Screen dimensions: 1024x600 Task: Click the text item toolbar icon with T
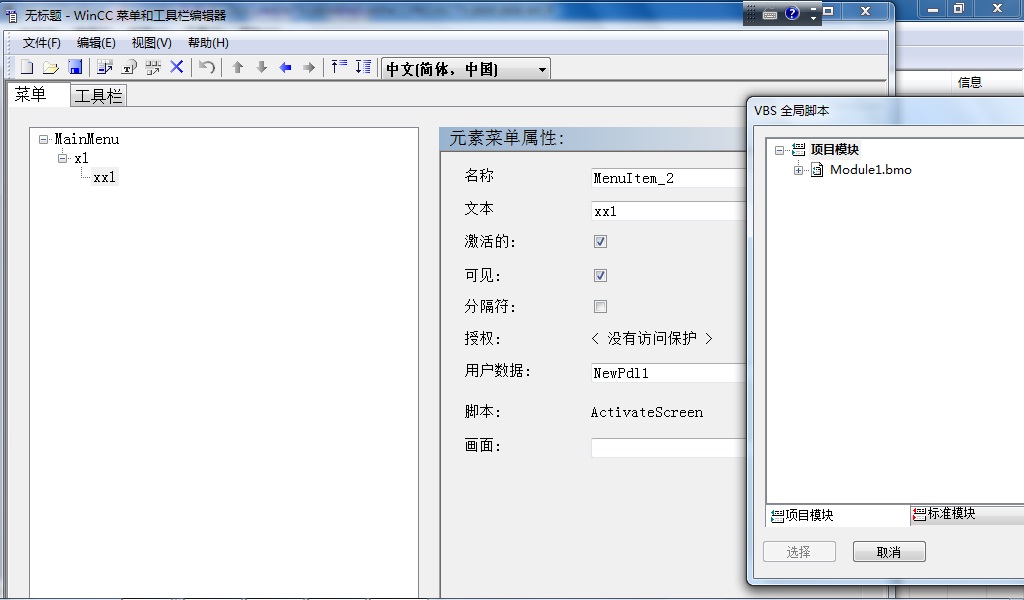click(x=129, y=67)
